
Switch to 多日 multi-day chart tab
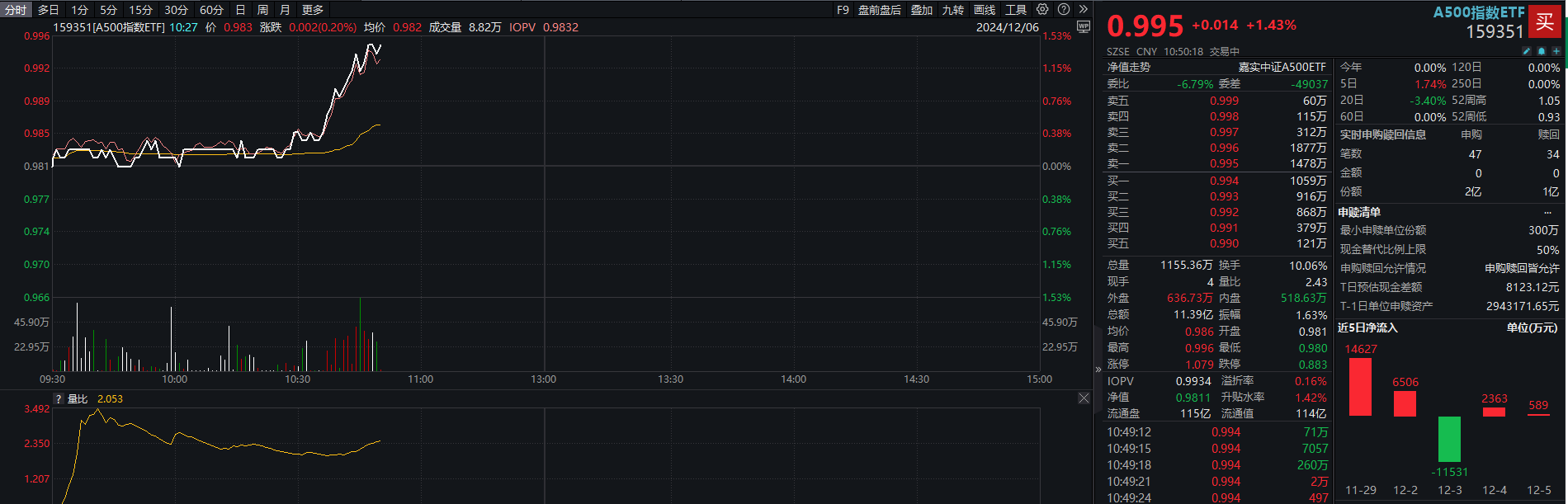coord(49,10)
